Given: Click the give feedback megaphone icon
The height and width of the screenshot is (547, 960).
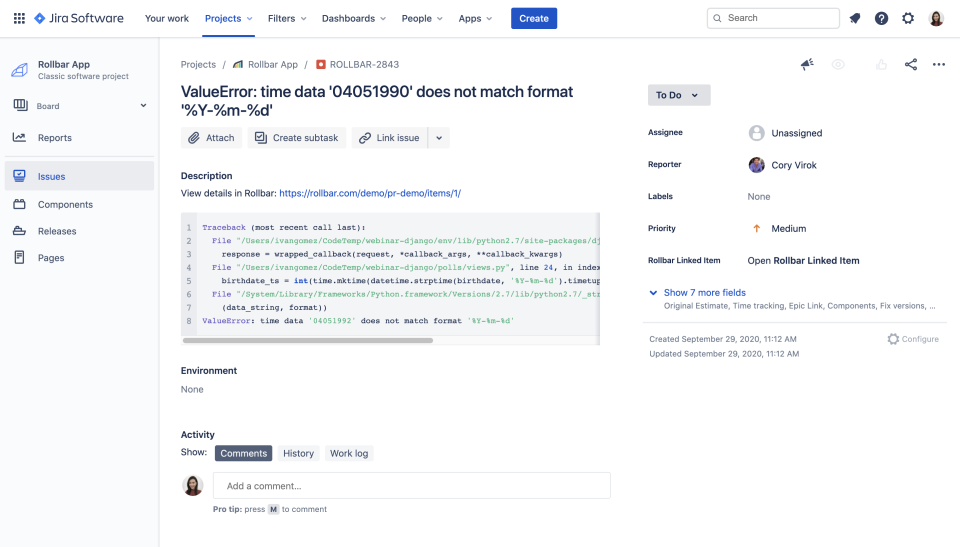Looking at the screenshot, I should click(807, 65).
